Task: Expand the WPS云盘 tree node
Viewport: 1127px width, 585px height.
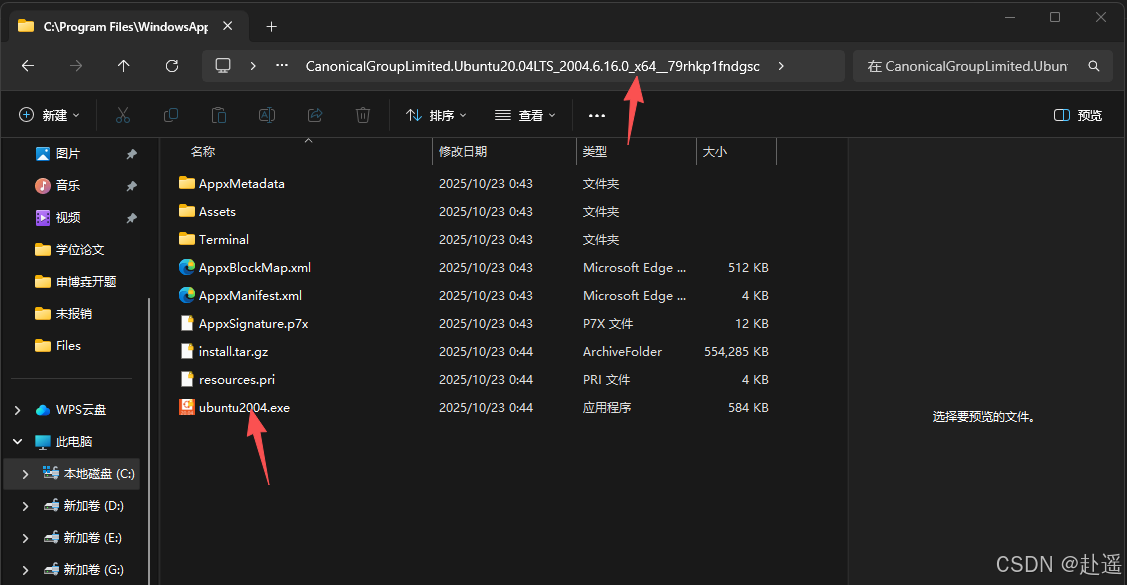Action: [x=17, y=410]
